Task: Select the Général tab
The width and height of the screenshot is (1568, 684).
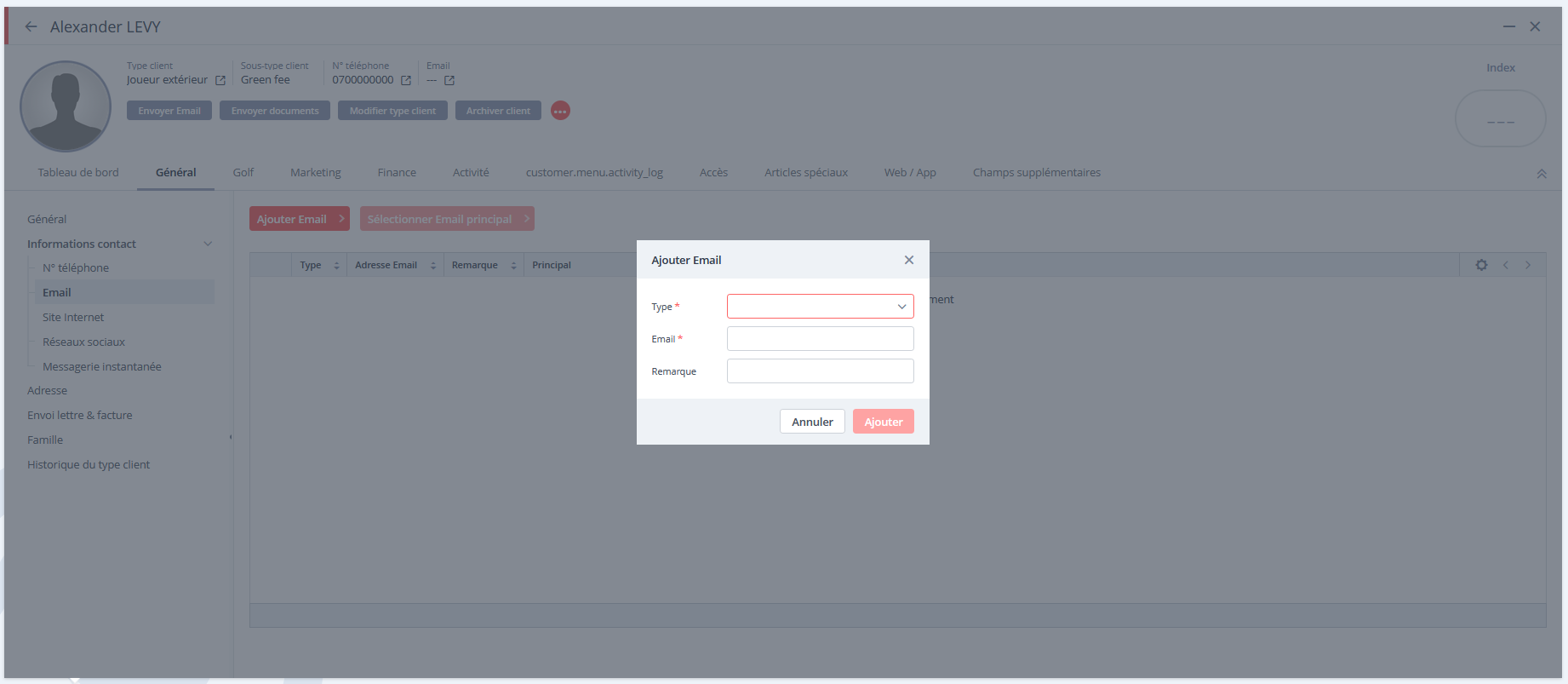Action: click(176, 172)
